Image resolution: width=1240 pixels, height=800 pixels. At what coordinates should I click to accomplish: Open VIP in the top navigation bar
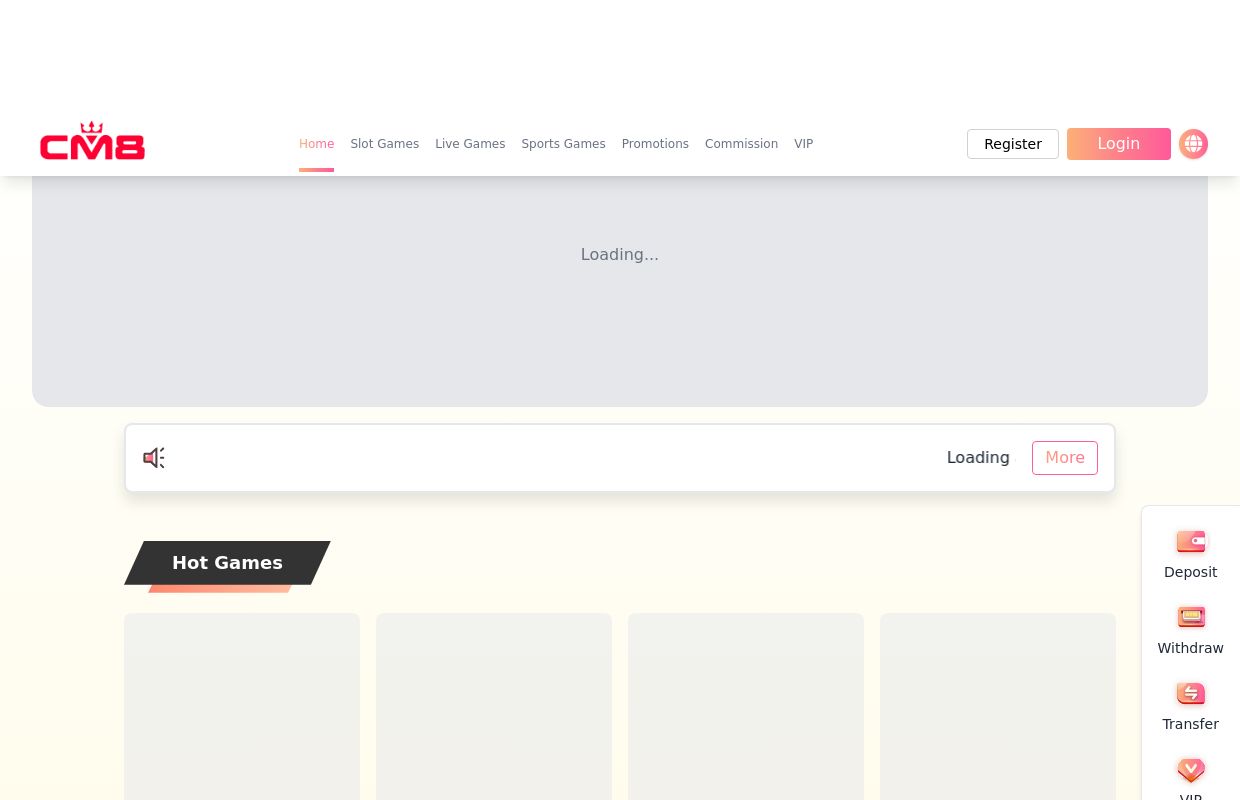pos(803,144)
